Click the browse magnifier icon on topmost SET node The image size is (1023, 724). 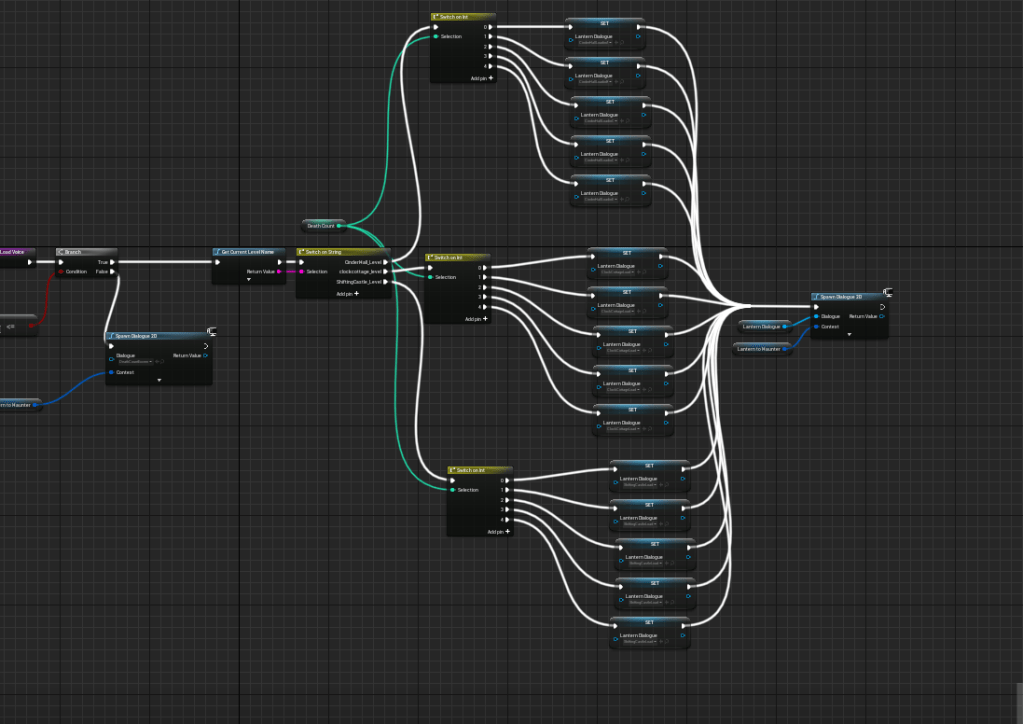[624, 43]
